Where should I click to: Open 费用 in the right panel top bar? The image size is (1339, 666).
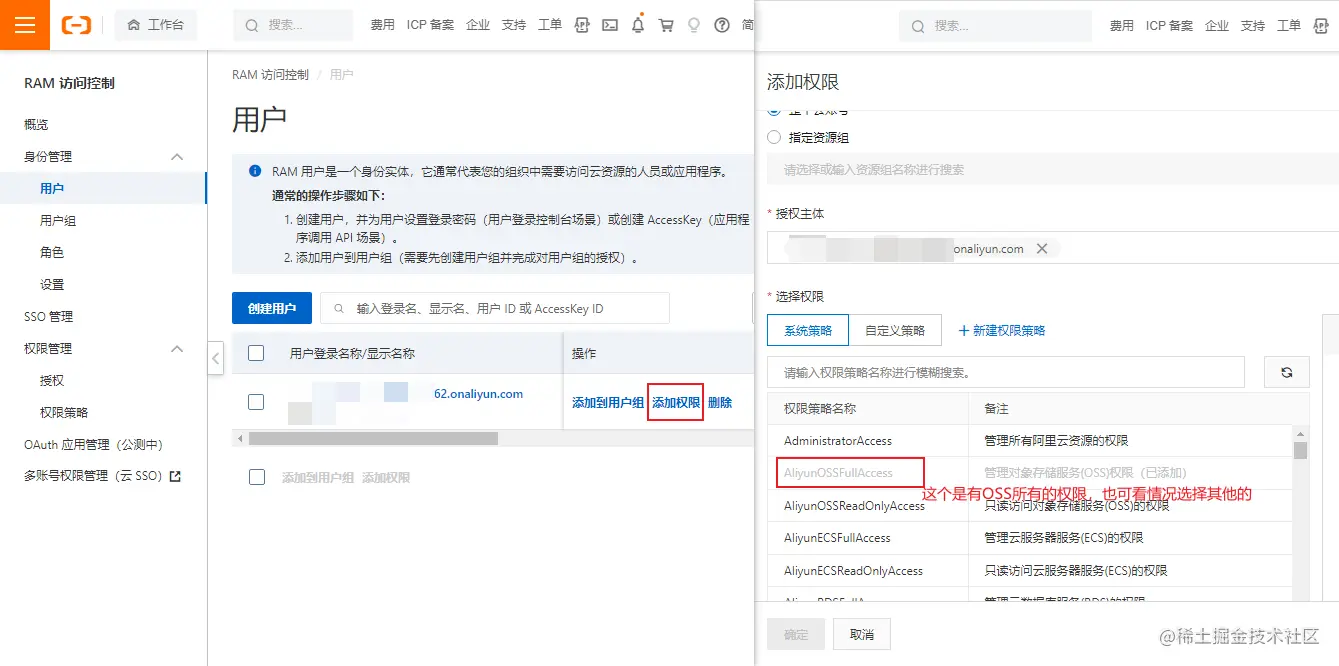tap(1121, 25)
